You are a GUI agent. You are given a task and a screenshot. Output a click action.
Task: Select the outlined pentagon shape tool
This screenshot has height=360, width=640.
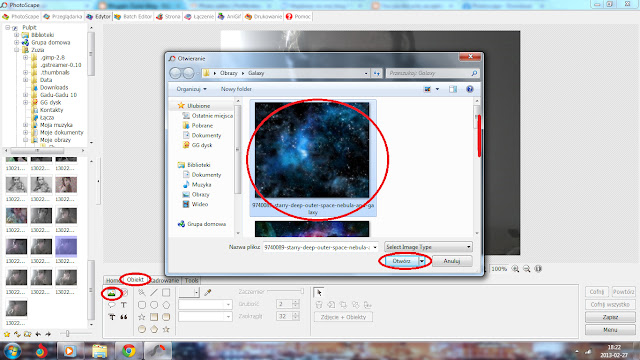point(166,304)
